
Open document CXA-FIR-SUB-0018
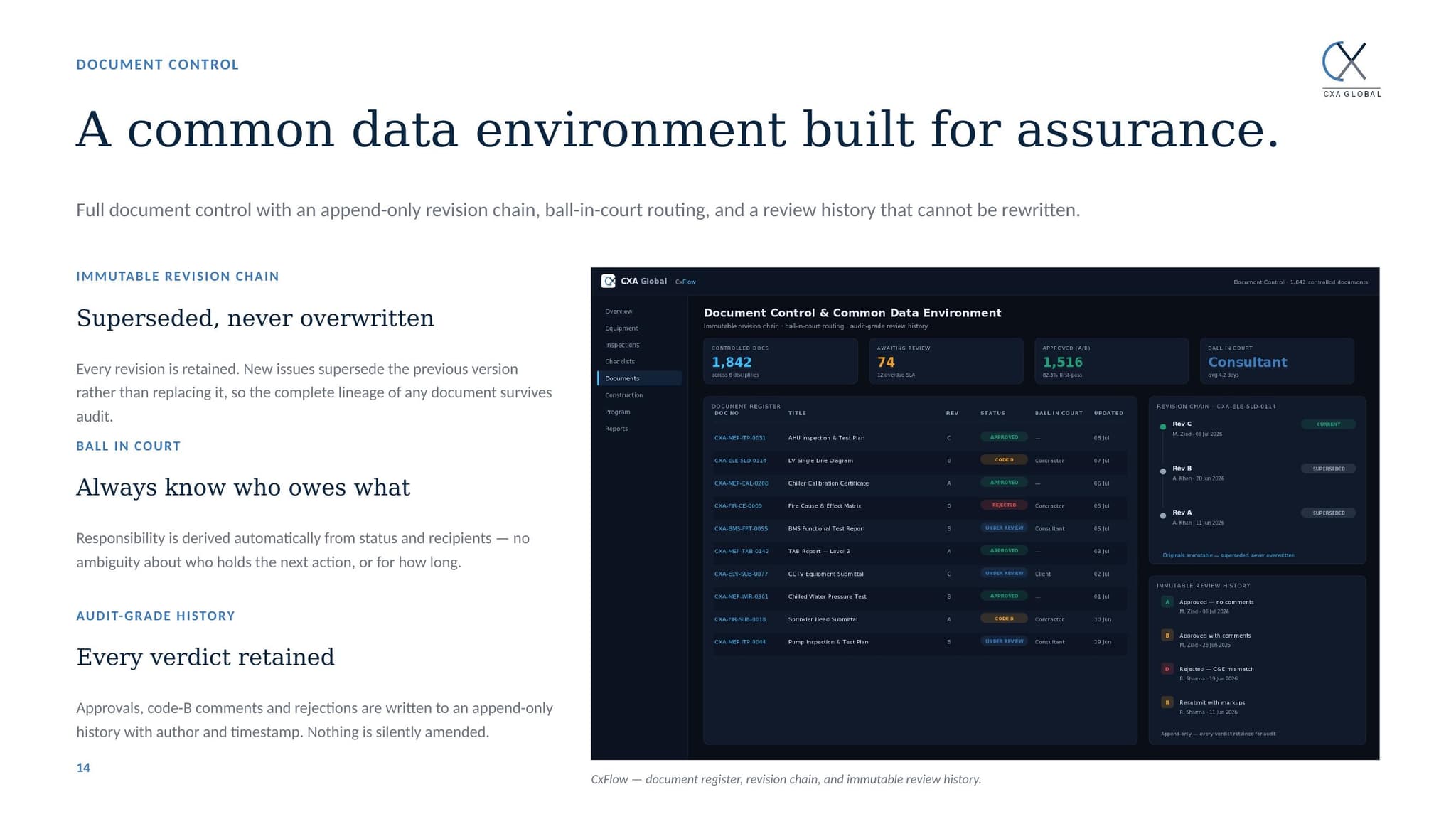point(740,619)
